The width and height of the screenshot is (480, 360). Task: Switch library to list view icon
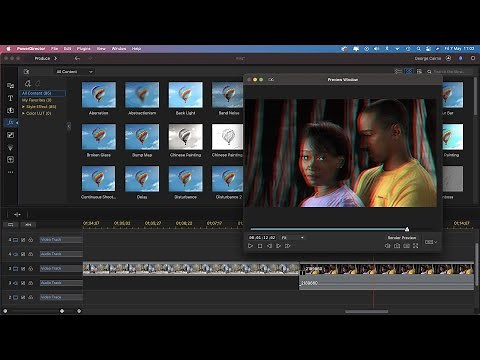[398, 71]
